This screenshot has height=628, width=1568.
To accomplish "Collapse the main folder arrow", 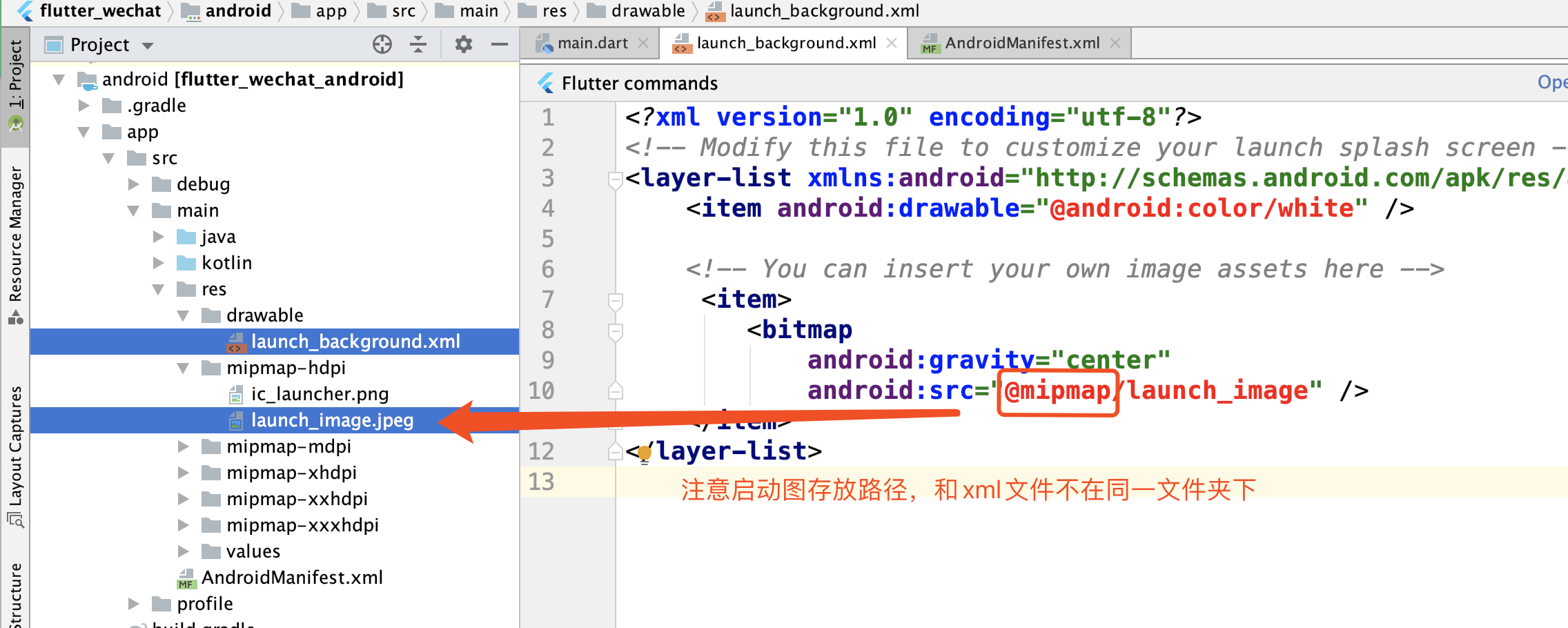I will coord(133,210).
